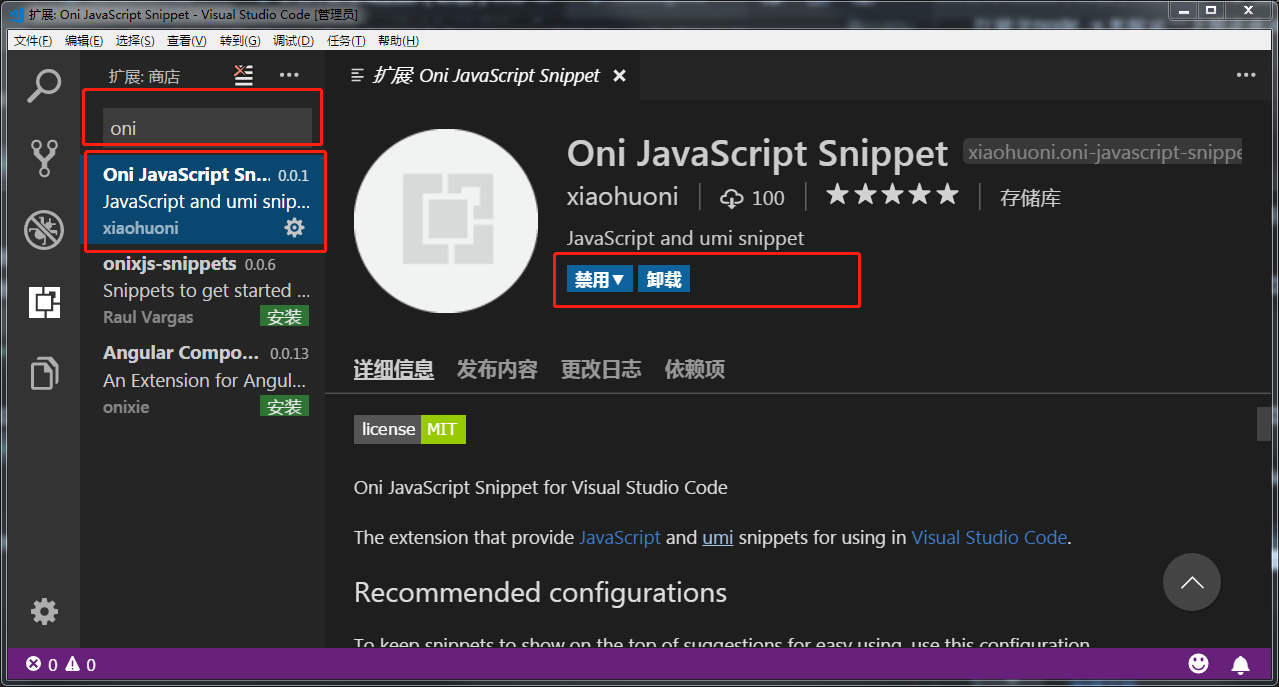The image size is (1279, 687).
Task: Open the Search view in activity bar
Action: click(x=44, y=86)
